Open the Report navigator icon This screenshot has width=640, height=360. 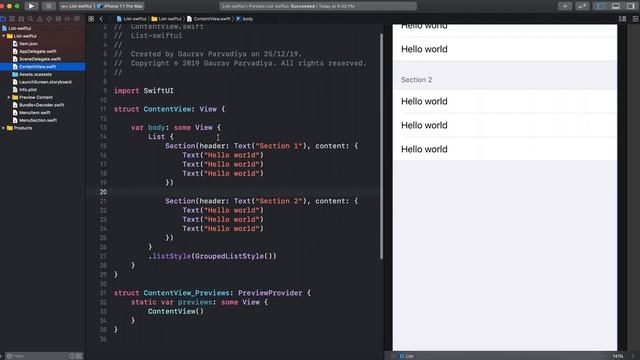click(77, 19)
